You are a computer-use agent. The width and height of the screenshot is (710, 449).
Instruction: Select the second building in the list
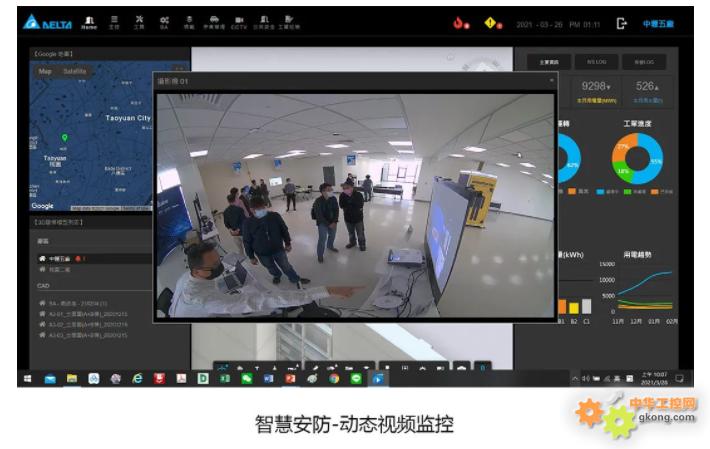tap(60, 269)
